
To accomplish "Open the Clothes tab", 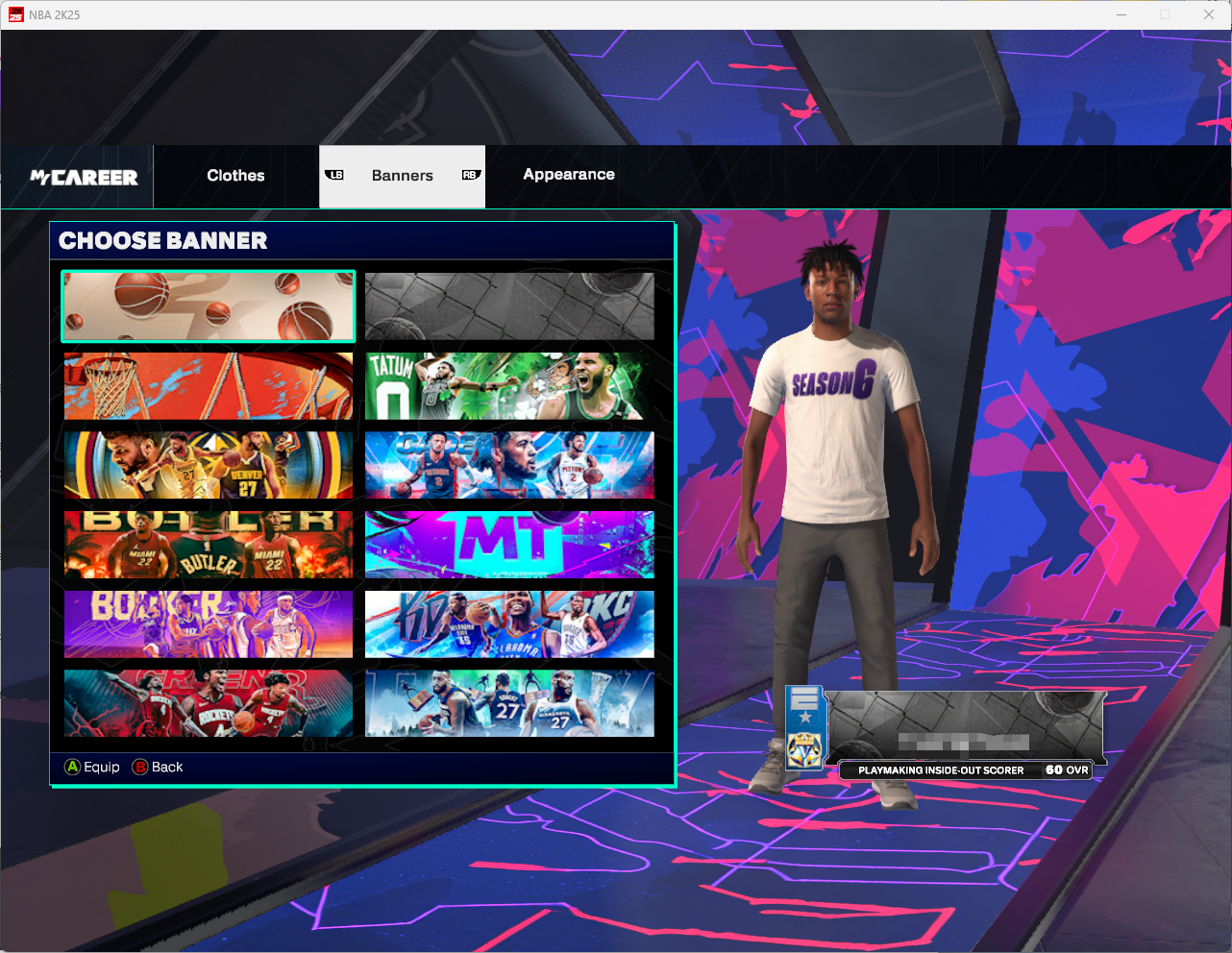I will (x=235, y=176).
